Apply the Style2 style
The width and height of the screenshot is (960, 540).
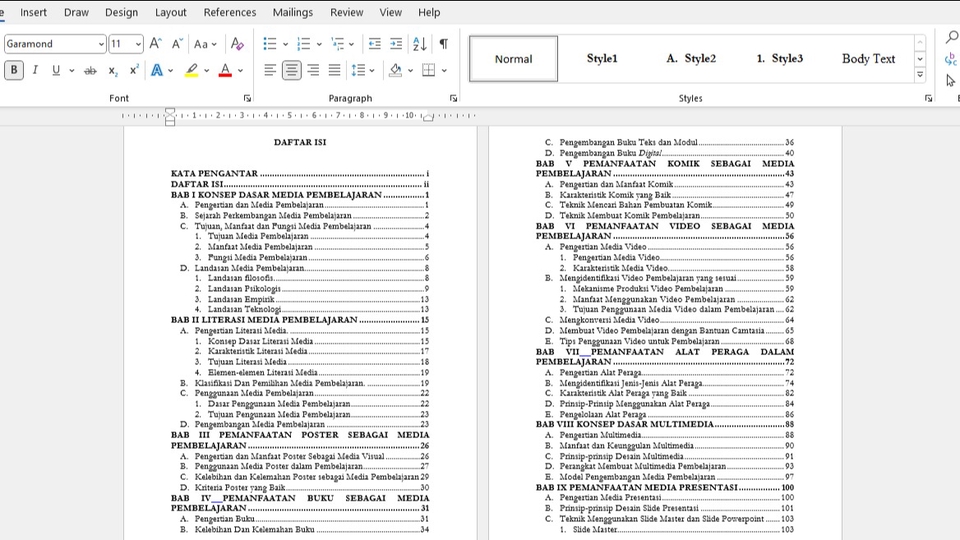[691, 59]
